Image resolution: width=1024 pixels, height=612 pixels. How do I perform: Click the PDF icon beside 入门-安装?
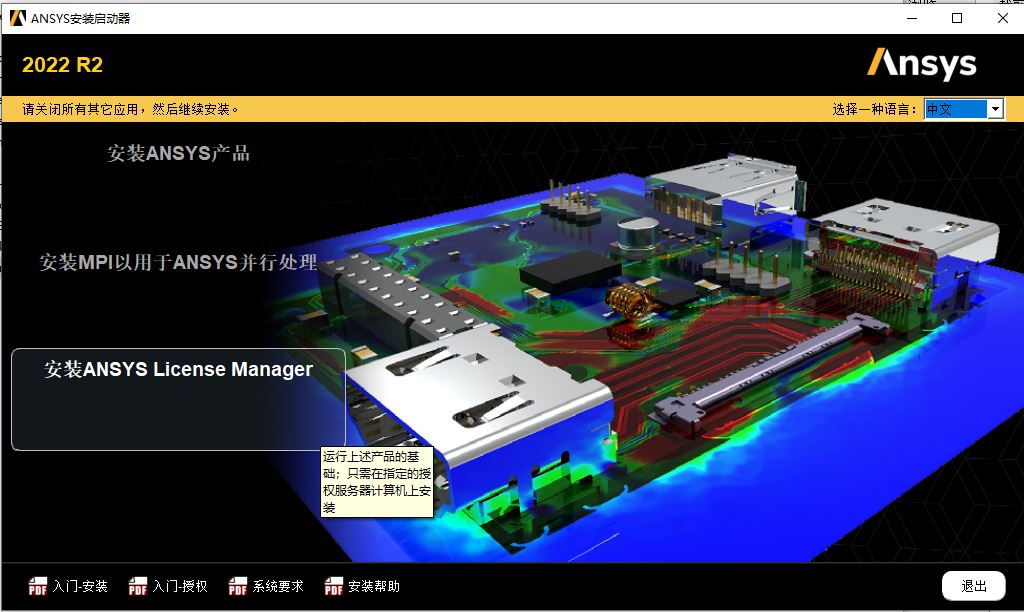click(x=38, y=587)
